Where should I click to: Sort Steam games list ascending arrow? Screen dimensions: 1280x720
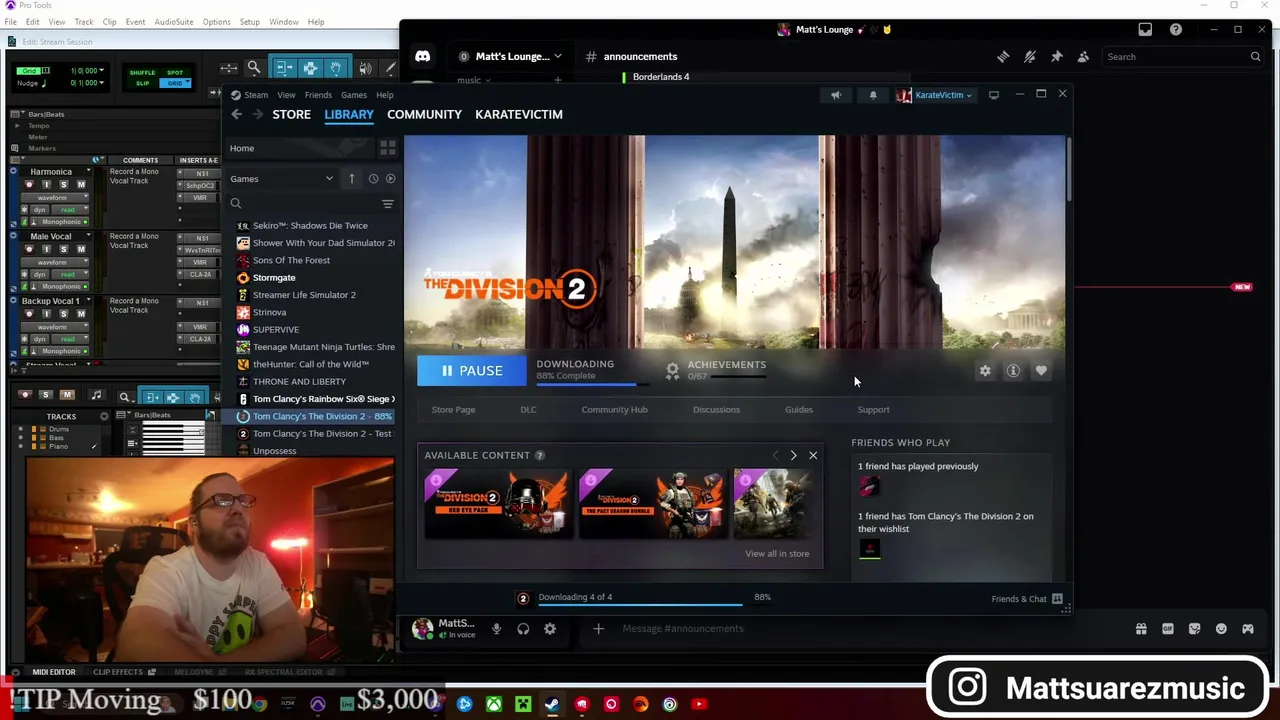[351, 179]
